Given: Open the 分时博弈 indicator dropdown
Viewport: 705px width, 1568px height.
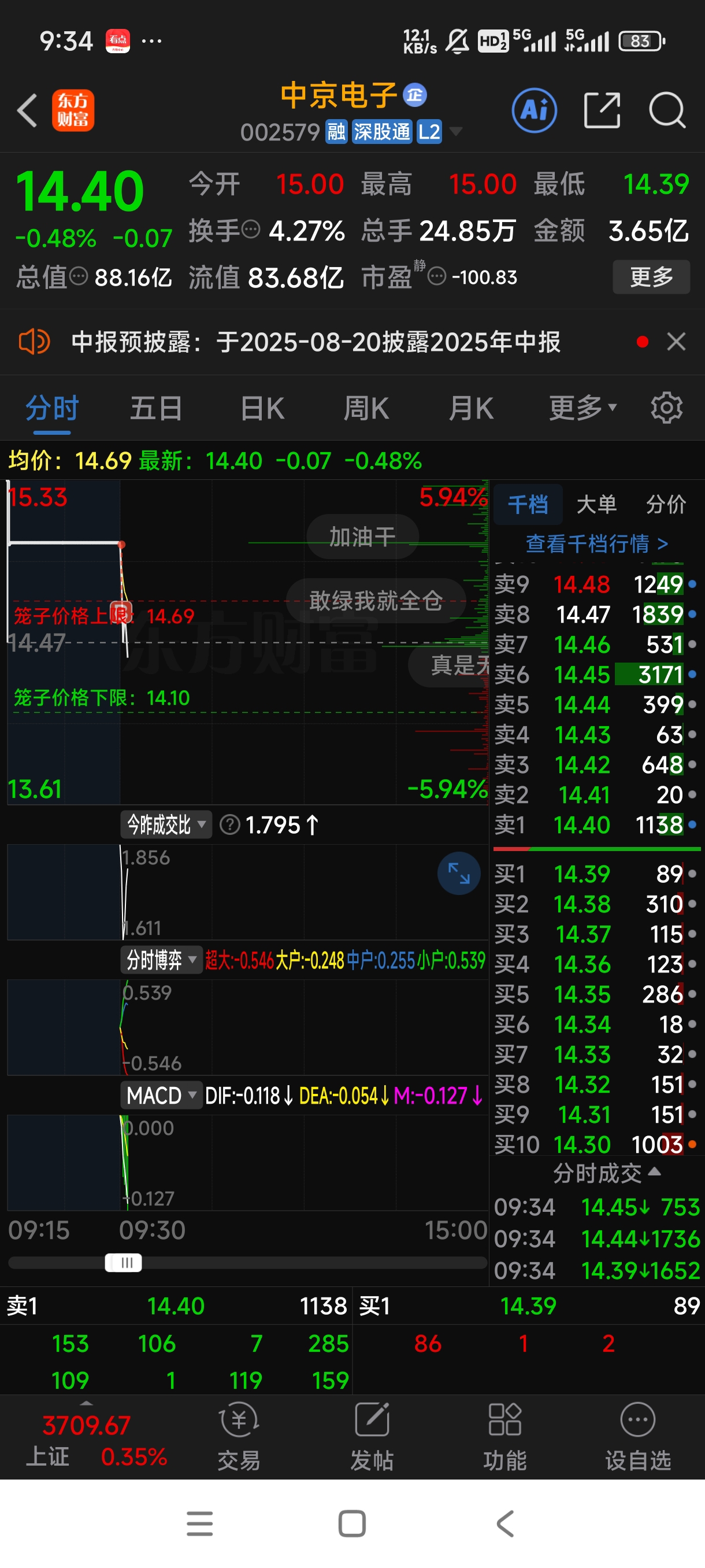Looking at the screenshot, I should (x=161, y=960).
